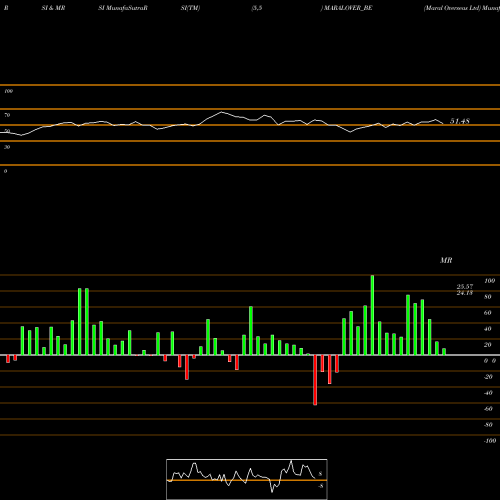
Task: Click the '-60' tick on MR axis
Action: 488,409
